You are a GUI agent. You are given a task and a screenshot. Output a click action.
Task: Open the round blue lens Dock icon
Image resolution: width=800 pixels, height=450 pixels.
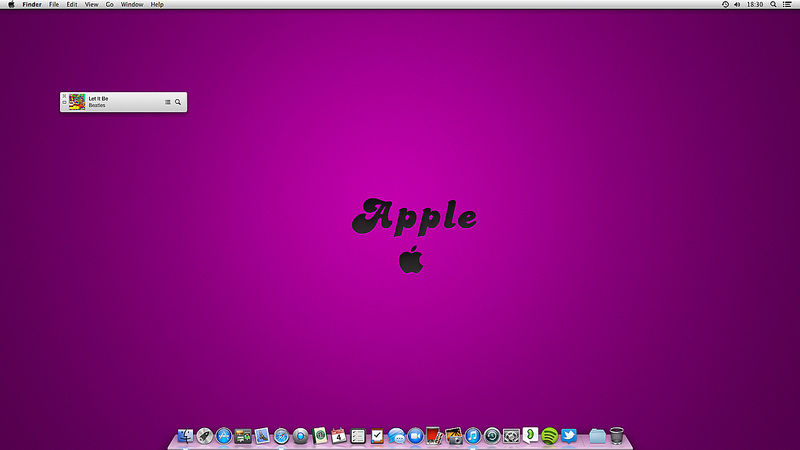[301, 436]
